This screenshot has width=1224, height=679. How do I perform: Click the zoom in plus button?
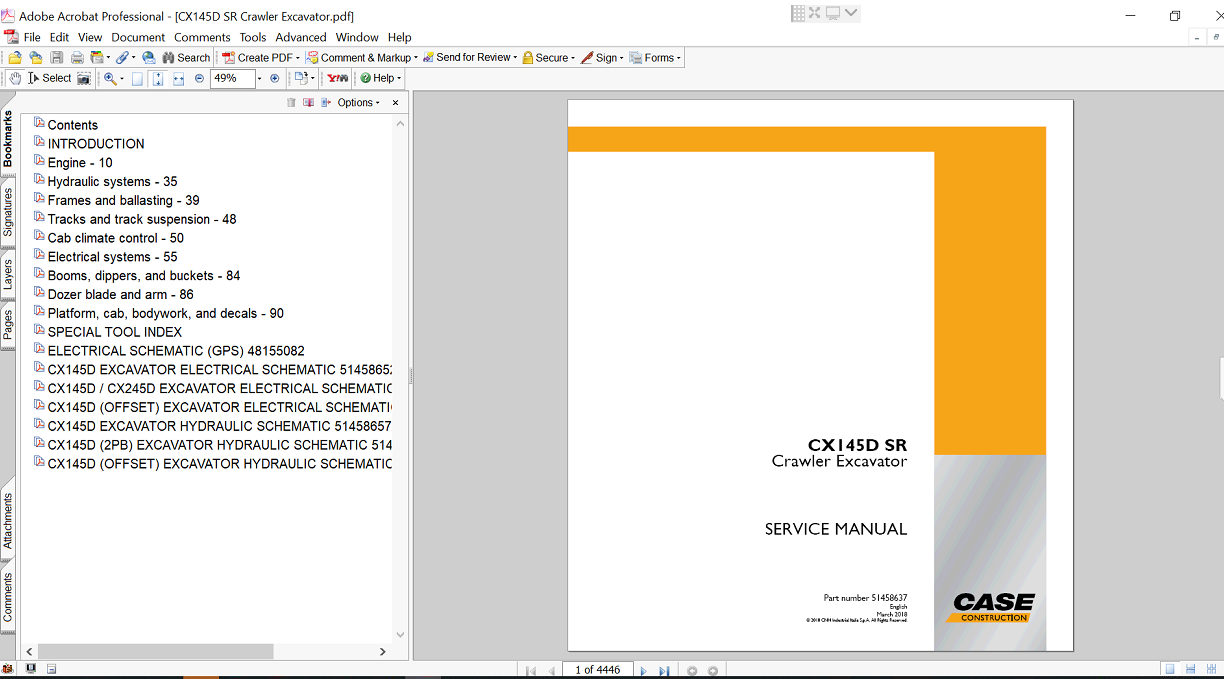[275, 78]
